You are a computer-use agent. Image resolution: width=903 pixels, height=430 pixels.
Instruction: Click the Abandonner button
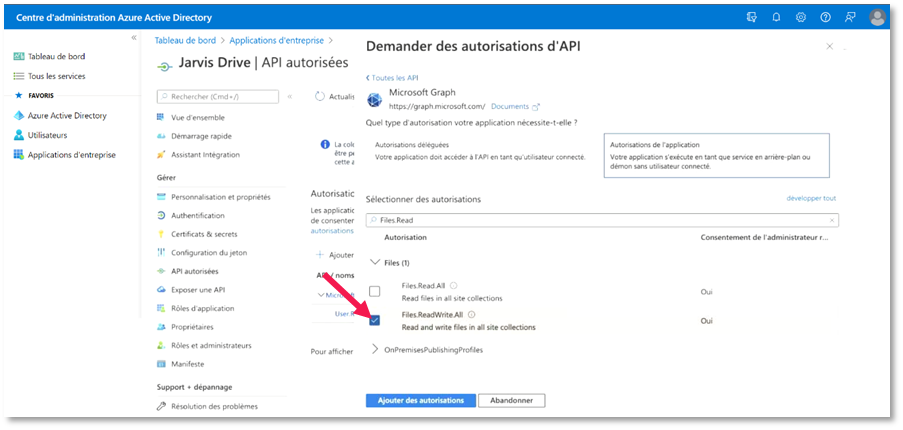pos(511,400)
